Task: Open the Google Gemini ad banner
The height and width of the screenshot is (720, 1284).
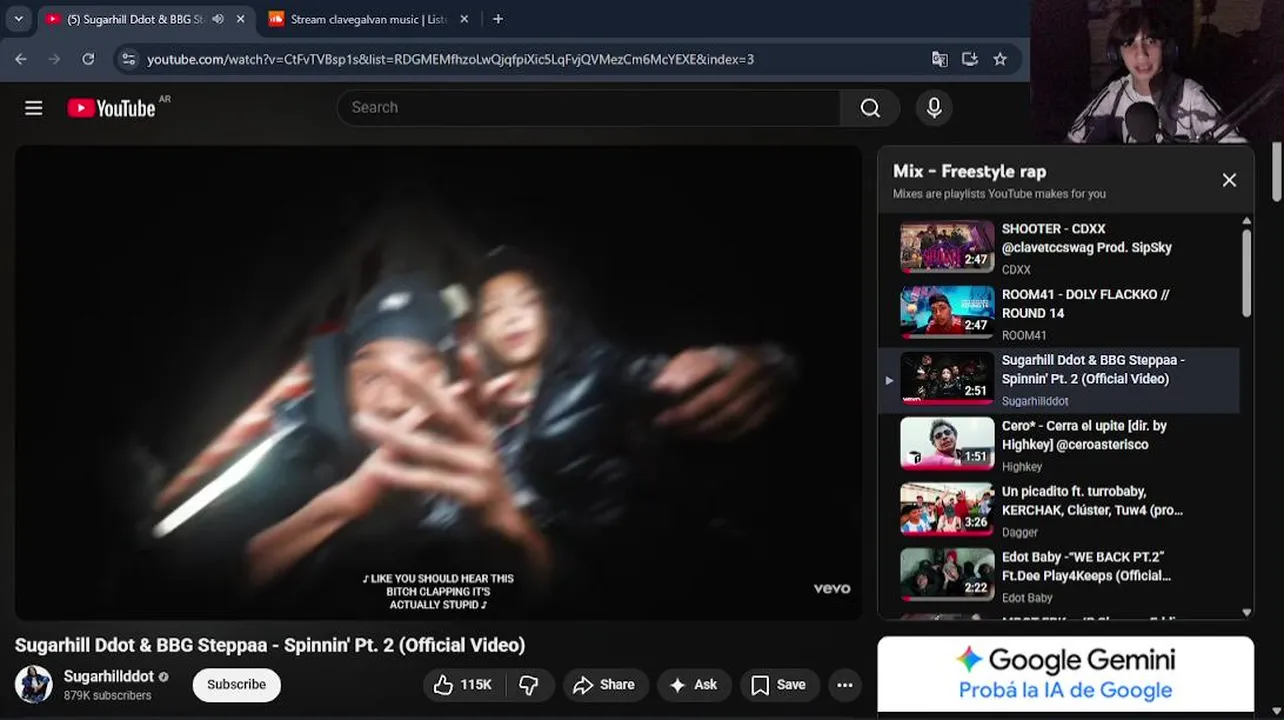Action: [x=1065, y=675]
